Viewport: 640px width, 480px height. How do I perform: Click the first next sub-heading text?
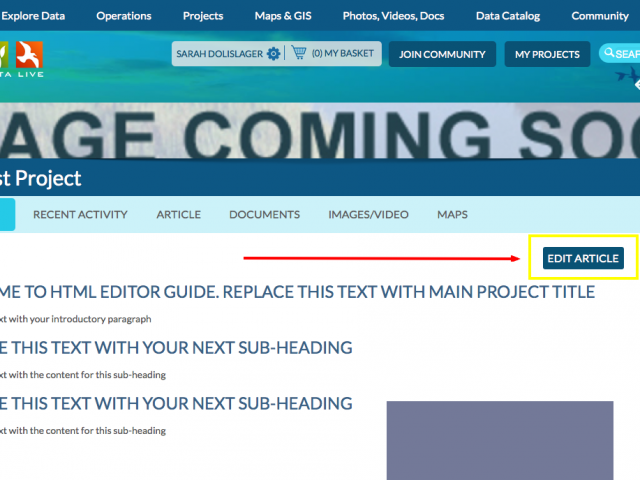176,348
